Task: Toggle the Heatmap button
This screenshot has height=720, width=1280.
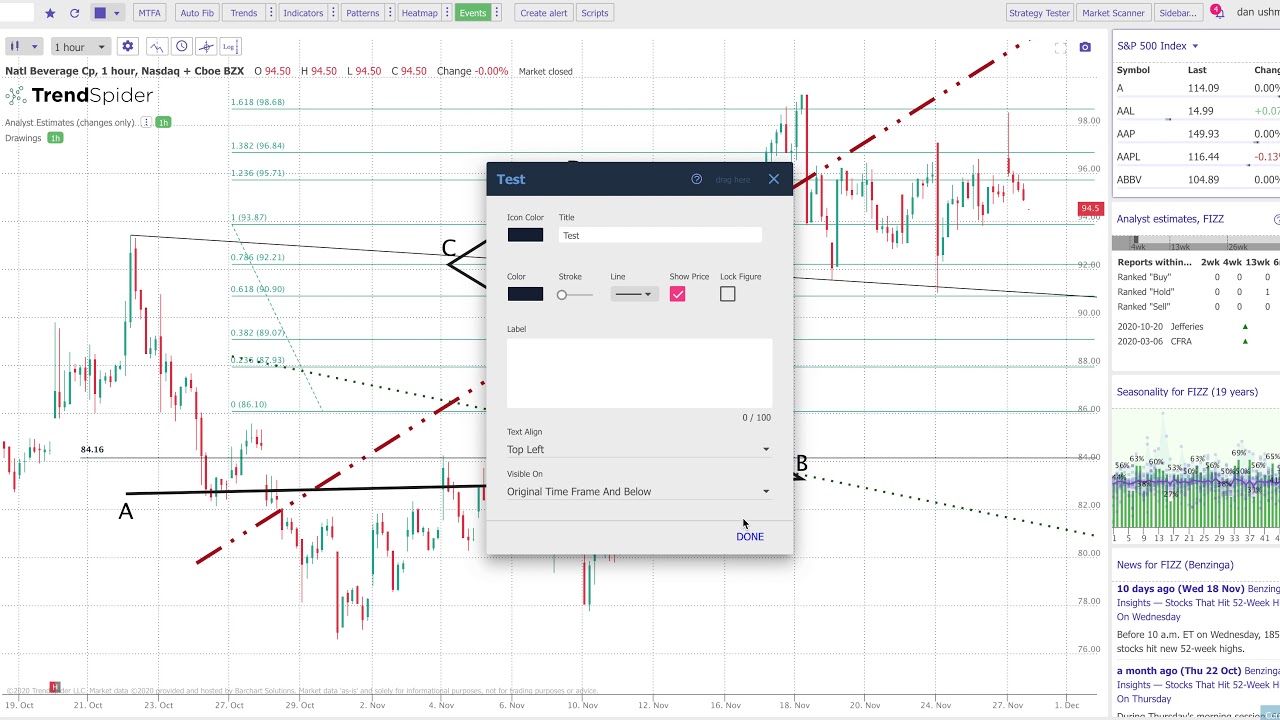Action: tap(419, 13)
